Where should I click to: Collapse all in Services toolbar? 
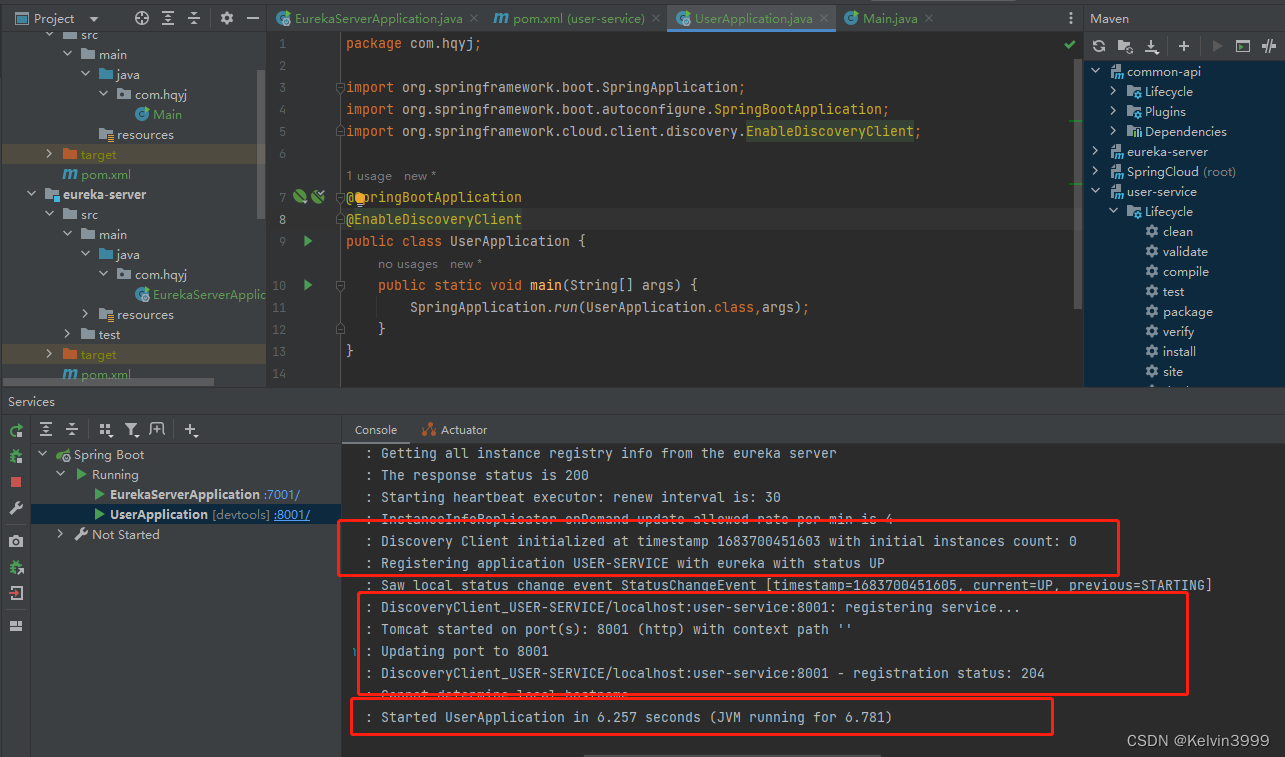pyautogui.click(x=72, y=430)
